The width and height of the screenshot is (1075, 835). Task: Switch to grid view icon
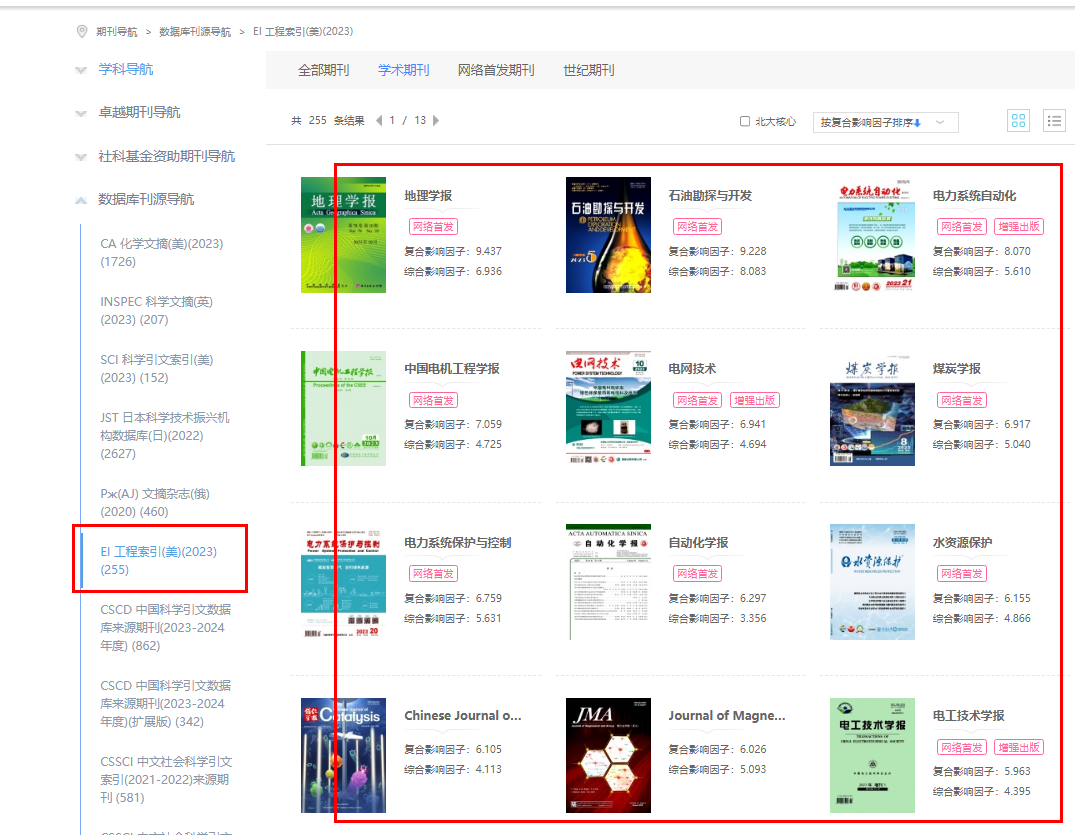coord(1018,121)
